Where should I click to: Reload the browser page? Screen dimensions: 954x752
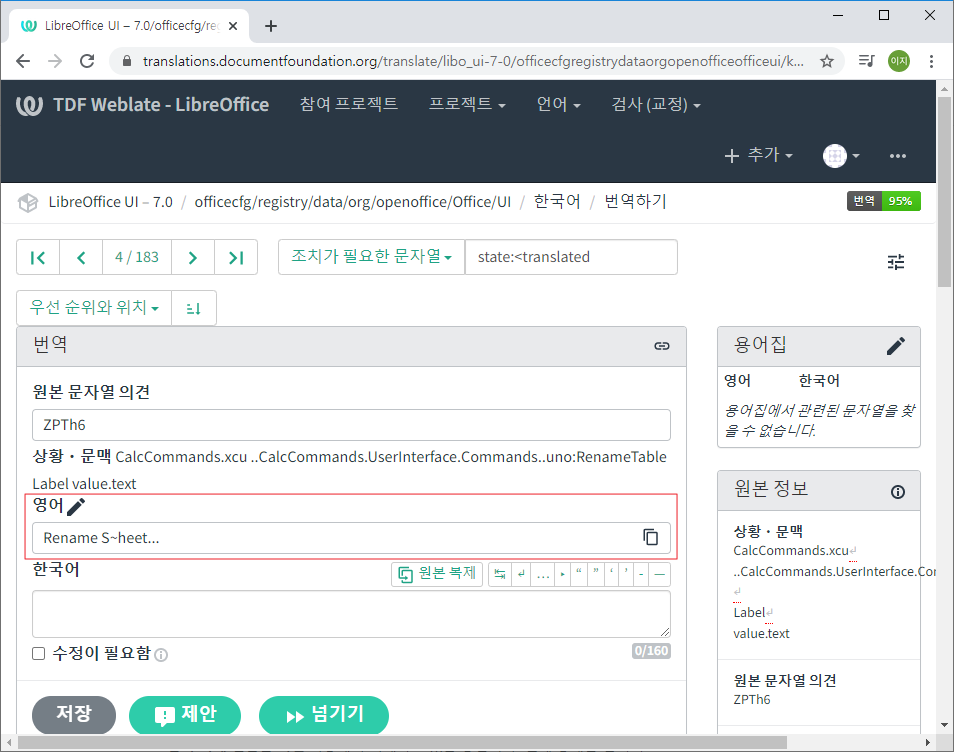point(87,61)
